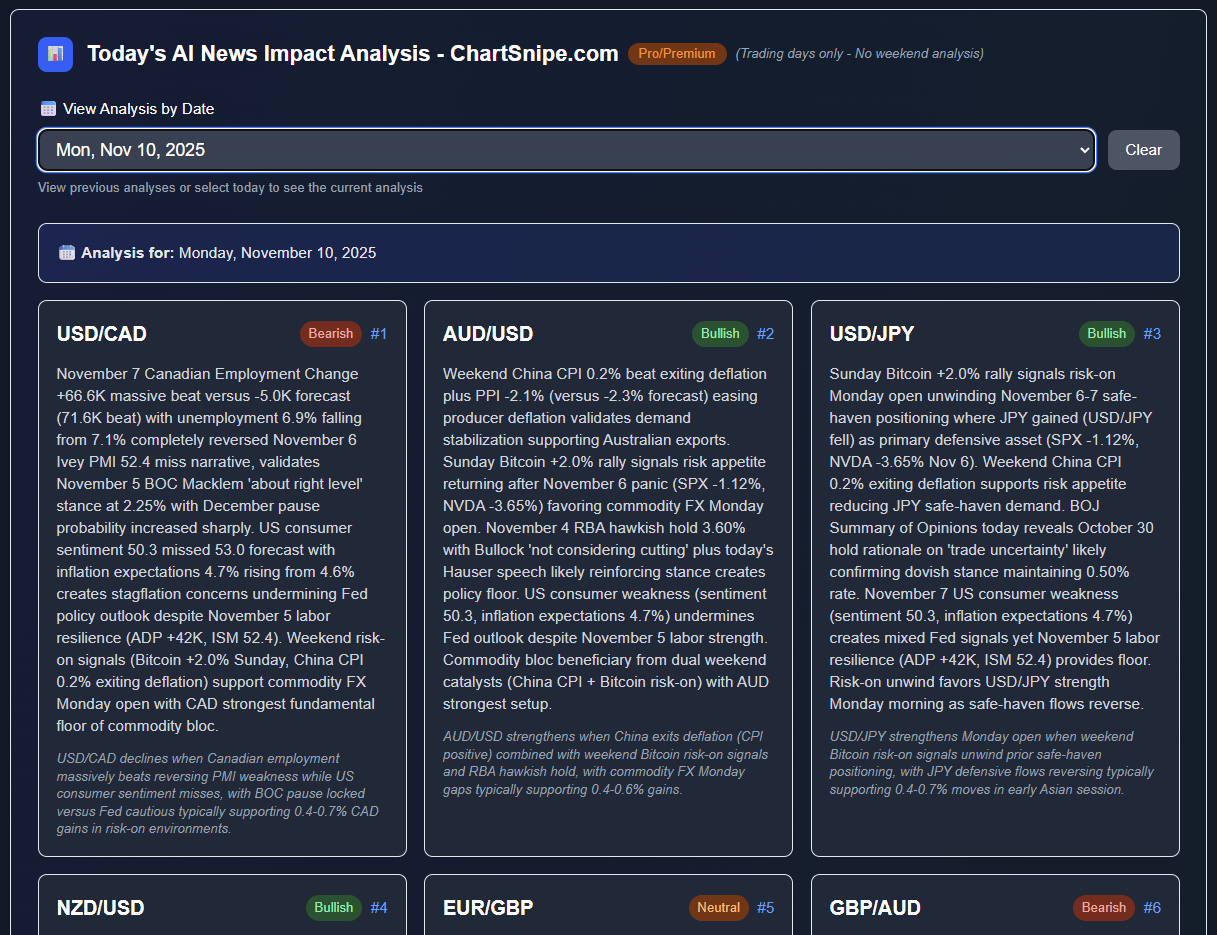Click the dropdown chevron next to Mon, Nov 10, 2025
1217x935 pixels.
tap(1084, 149)
